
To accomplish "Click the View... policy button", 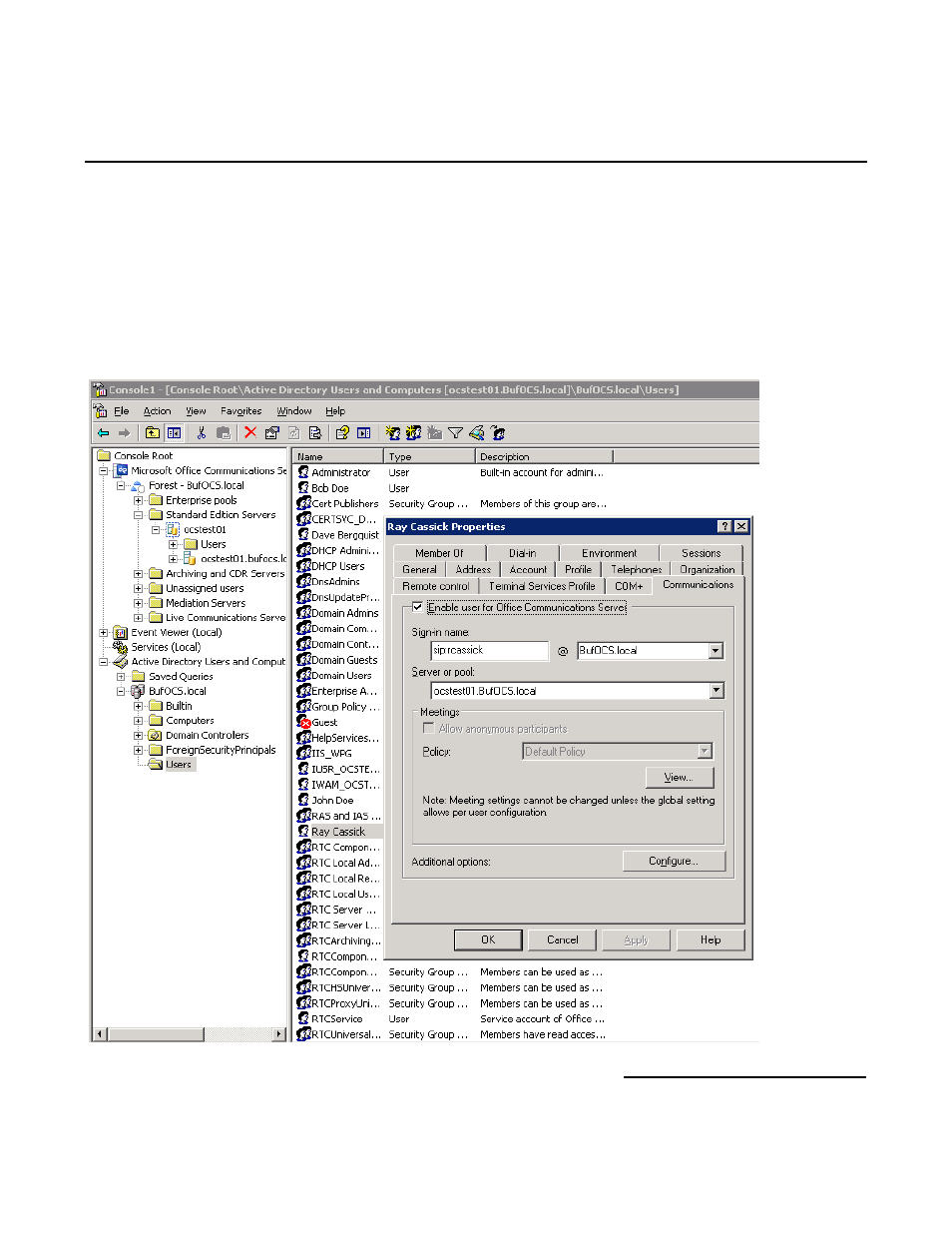I will 679,778.
